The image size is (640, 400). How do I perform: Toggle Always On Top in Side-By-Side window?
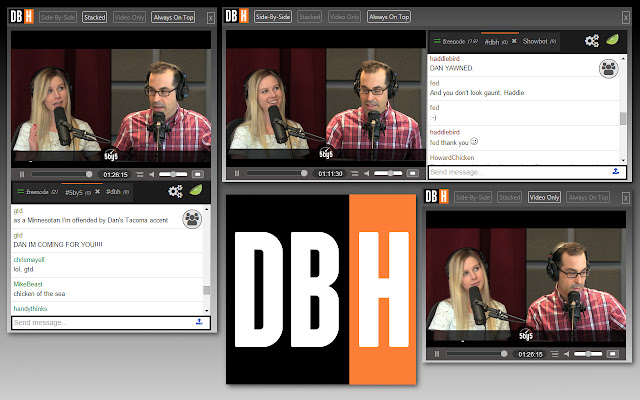(x=389, y=17)
